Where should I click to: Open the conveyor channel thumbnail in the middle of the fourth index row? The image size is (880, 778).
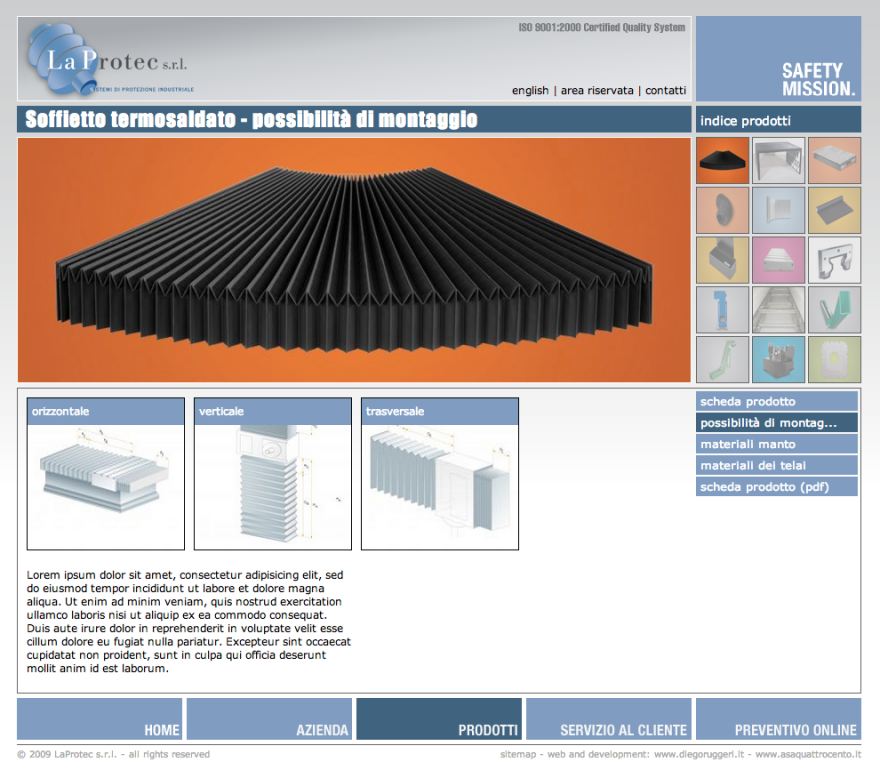[x=778, y=310]
